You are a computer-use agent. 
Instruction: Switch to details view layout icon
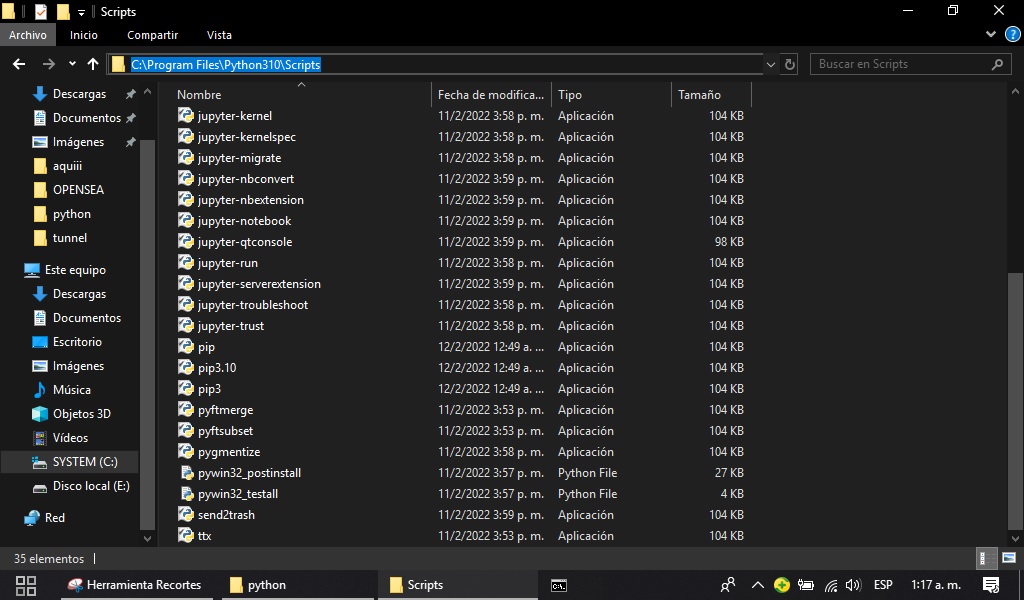coord(986,558)
